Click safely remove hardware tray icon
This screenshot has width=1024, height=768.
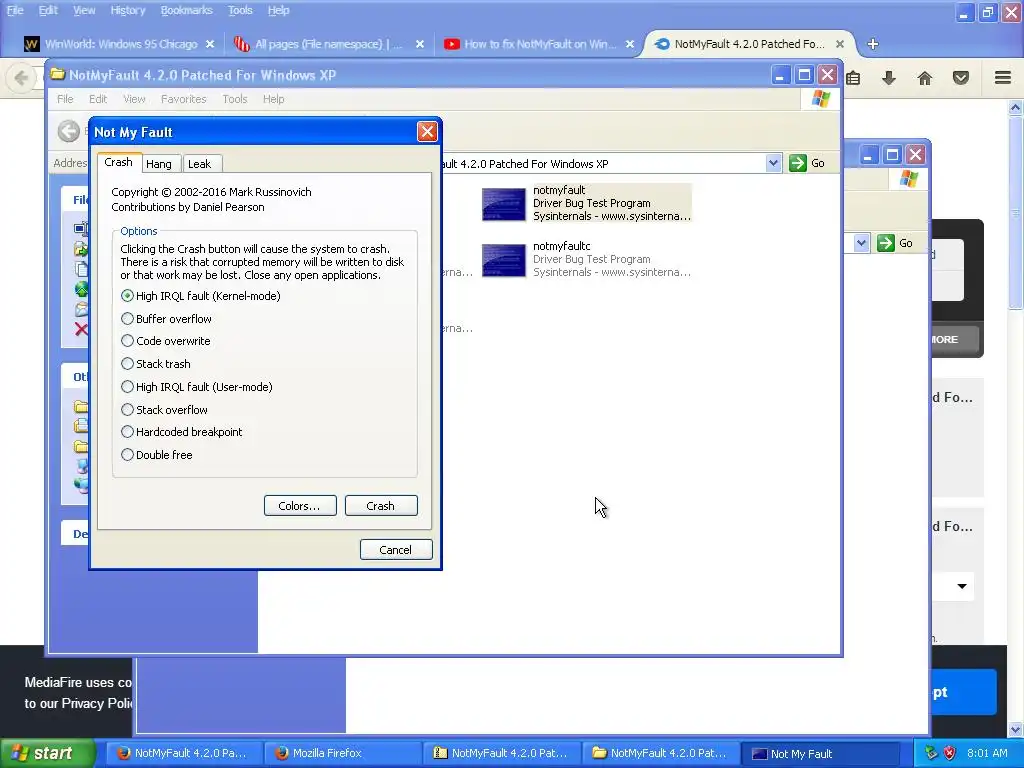click(931, 753)
